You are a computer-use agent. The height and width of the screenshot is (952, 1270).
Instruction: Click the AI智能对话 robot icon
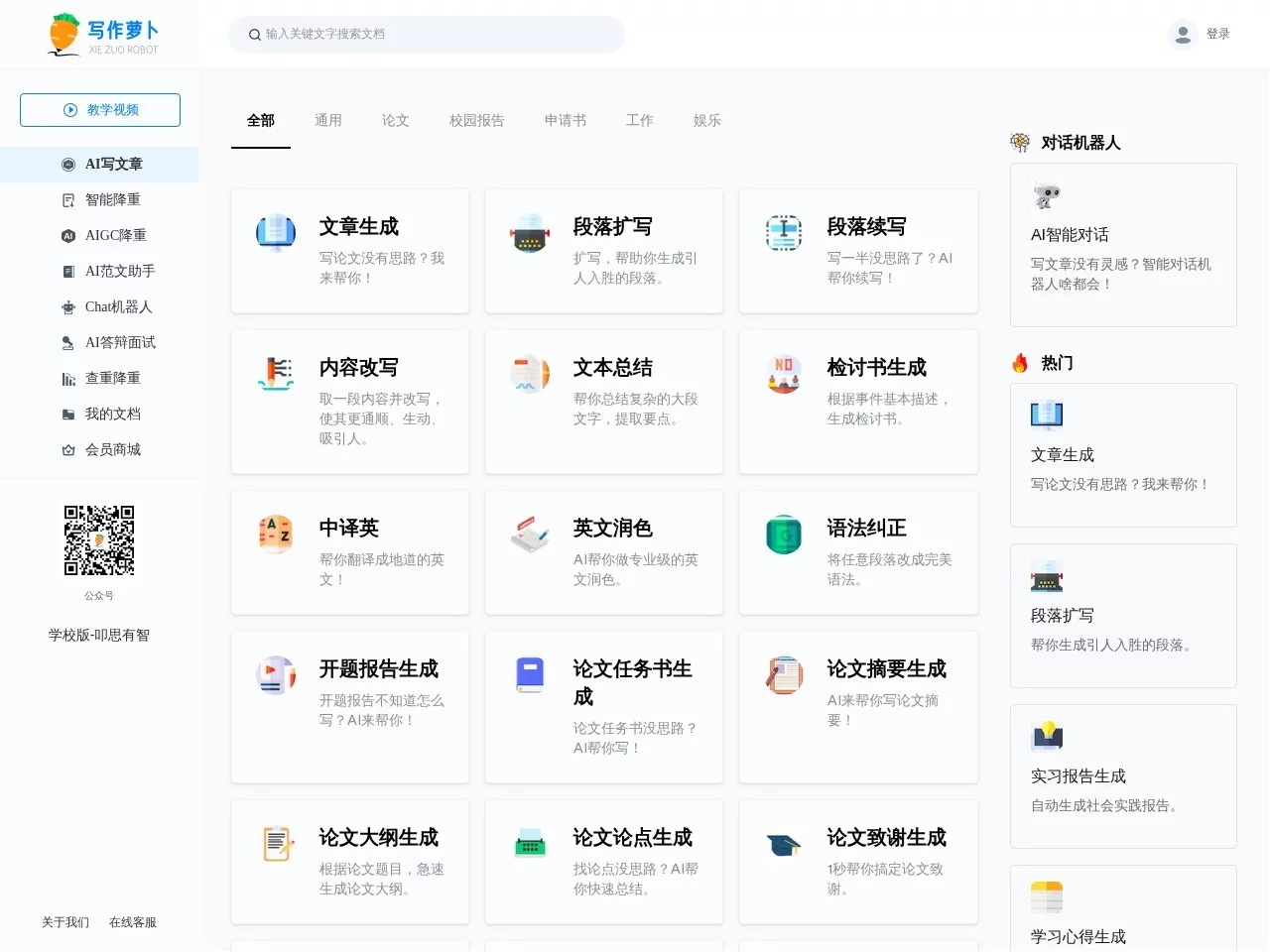coord(1046,195)
